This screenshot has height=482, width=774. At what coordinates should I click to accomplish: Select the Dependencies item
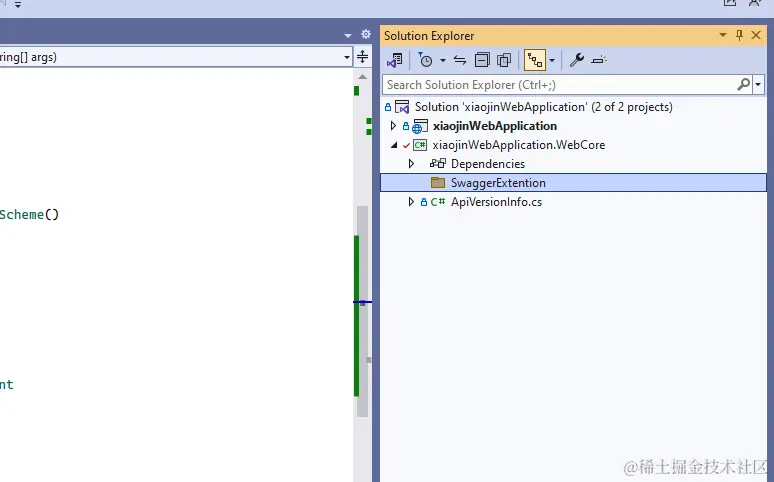tap(488, 164)
